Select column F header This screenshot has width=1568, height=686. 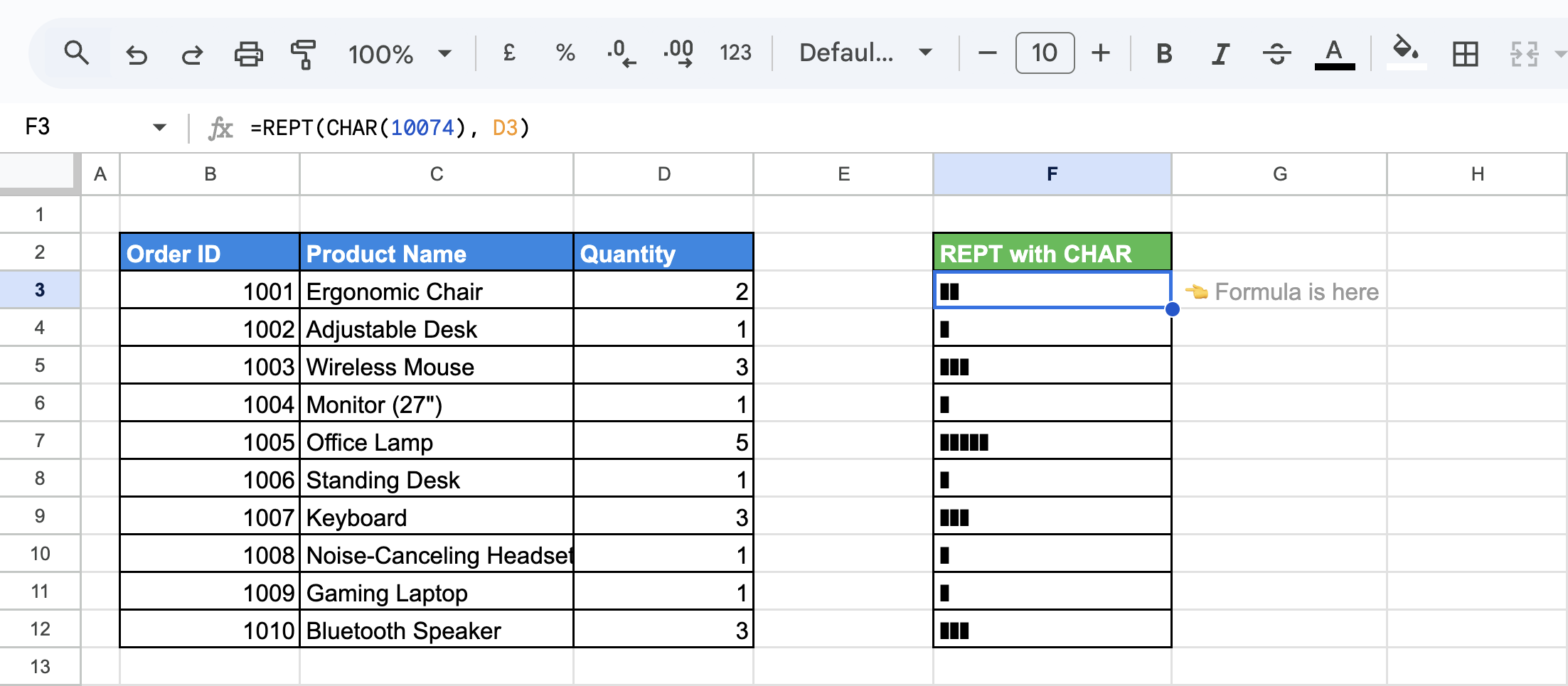pos(1052,174)
